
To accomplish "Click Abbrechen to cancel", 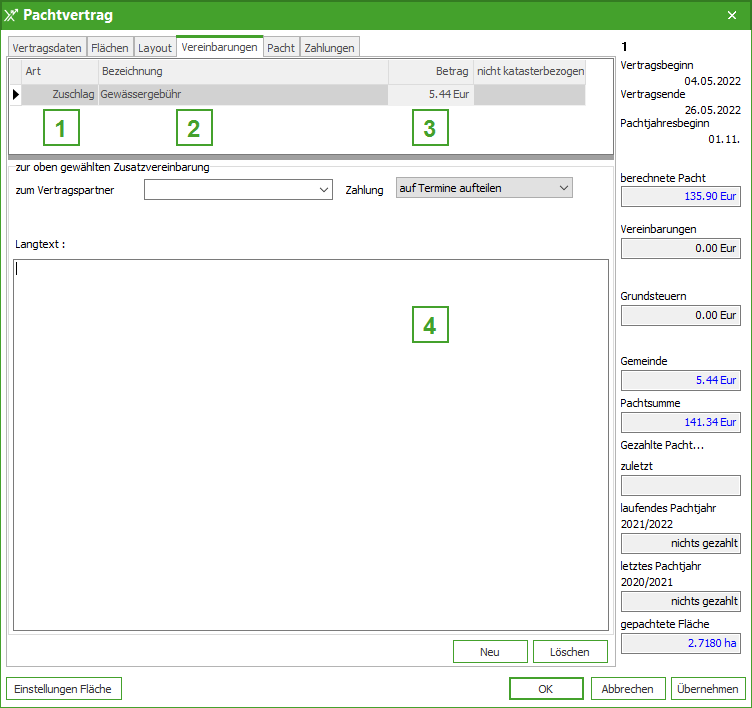I will (x=628, y=689).
